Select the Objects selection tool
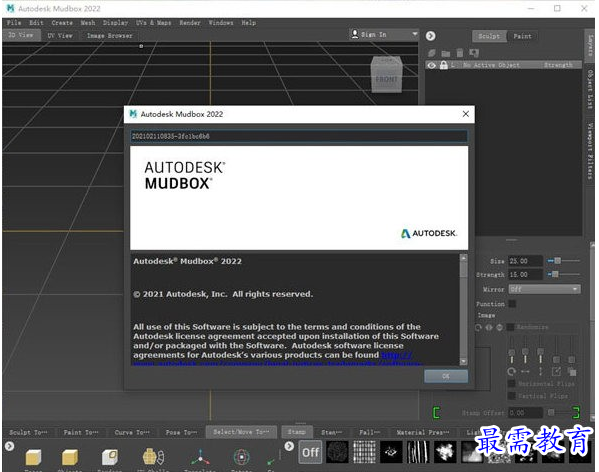The image size is (599, 472). point(70,457)
